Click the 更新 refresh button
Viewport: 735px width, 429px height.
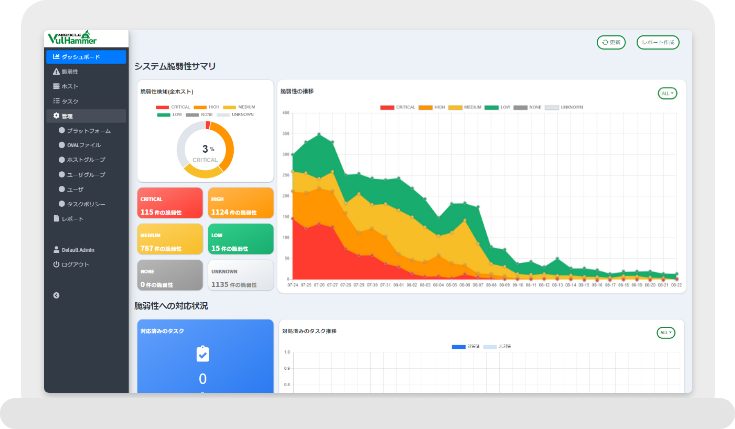(611, 42)
